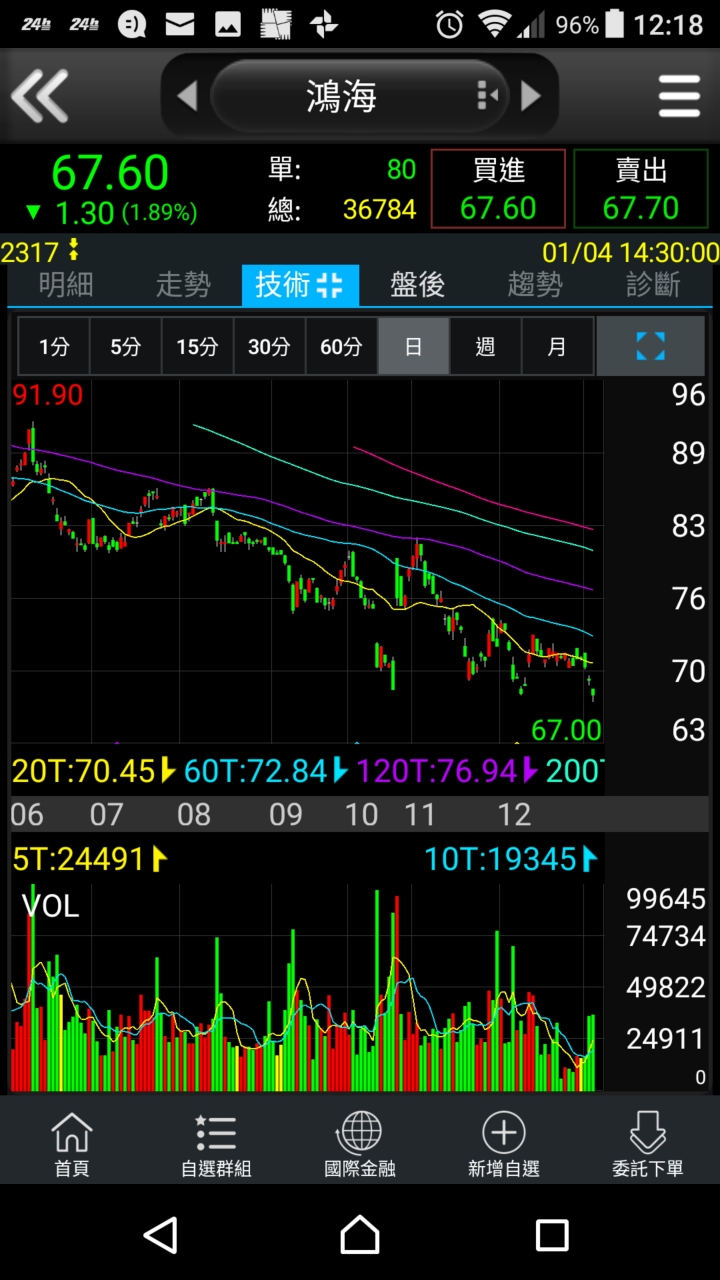Viewport: 720px width, 1280px height.
Task: Tap the 67.00 low price label
Action: [x=566, y=730]
